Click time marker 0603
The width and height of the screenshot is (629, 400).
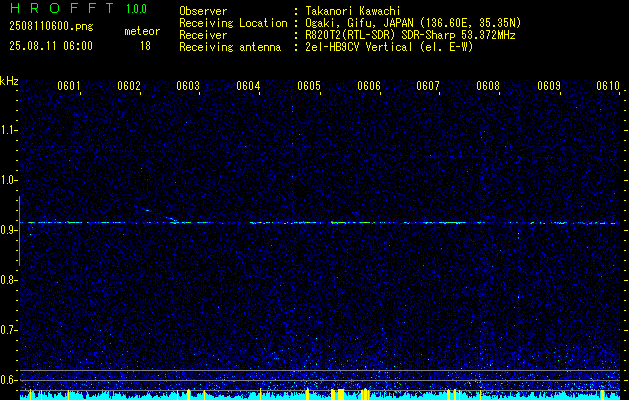click(x=188, y=86)
